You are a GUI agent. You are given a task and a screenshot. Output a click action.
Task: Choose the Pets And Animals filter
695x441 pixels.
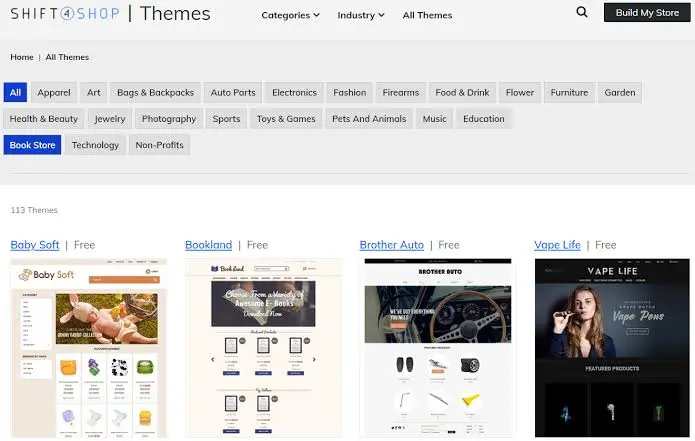point(369,119)
